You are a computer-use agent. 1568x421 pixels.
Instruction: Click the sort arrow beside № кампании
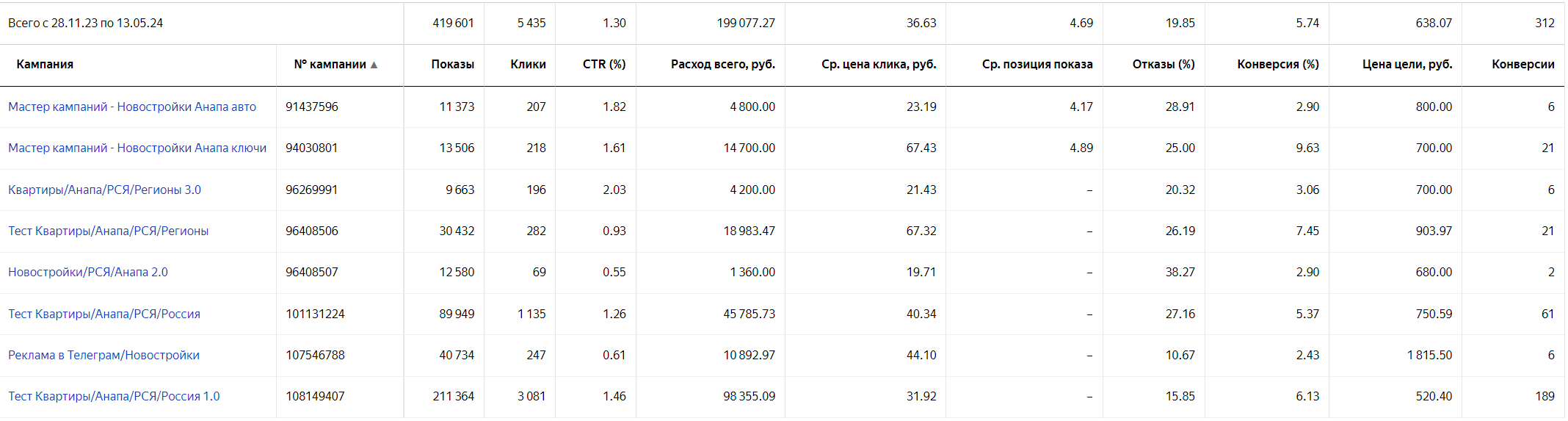click(374, 65)
